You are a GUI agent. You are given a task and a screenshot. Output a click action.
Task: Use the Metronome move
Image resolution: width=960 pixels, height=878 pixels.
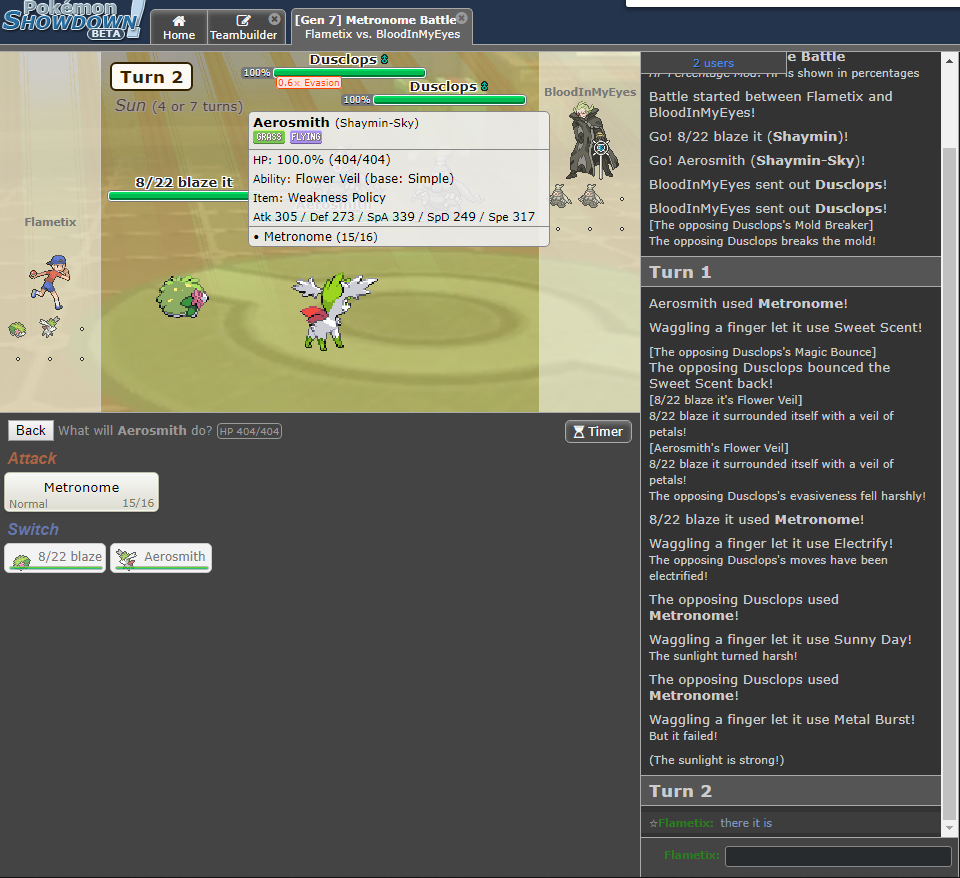(81, 492)
